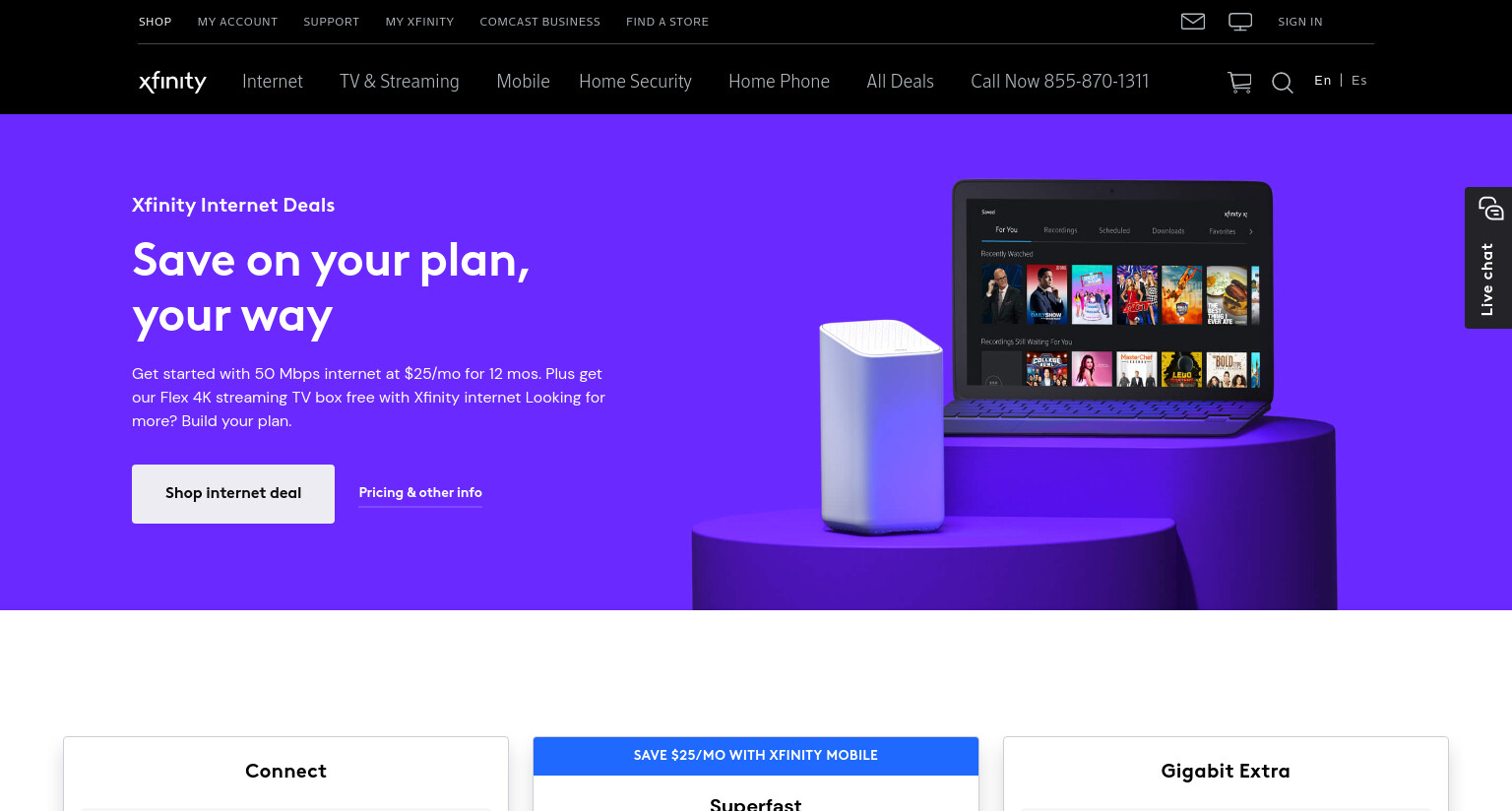The height and width of the screenshot is (811, 1512).
Task: Open the mail envelope icon
Action: tap(1192, 22)
